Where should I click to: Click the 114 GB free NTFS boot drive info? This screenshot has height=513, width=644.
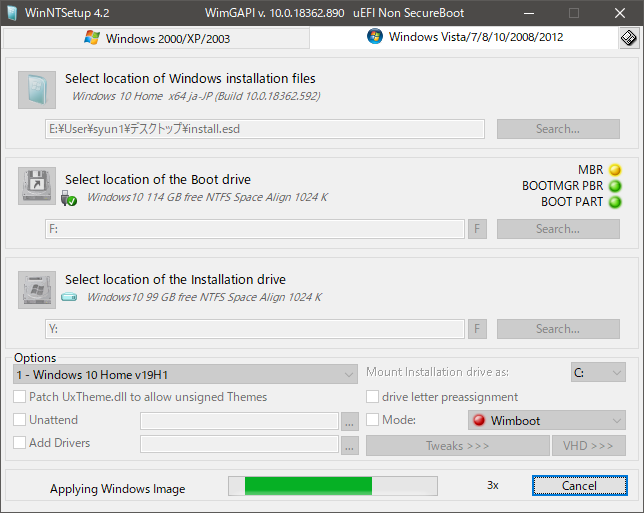[x=207, y=197]
